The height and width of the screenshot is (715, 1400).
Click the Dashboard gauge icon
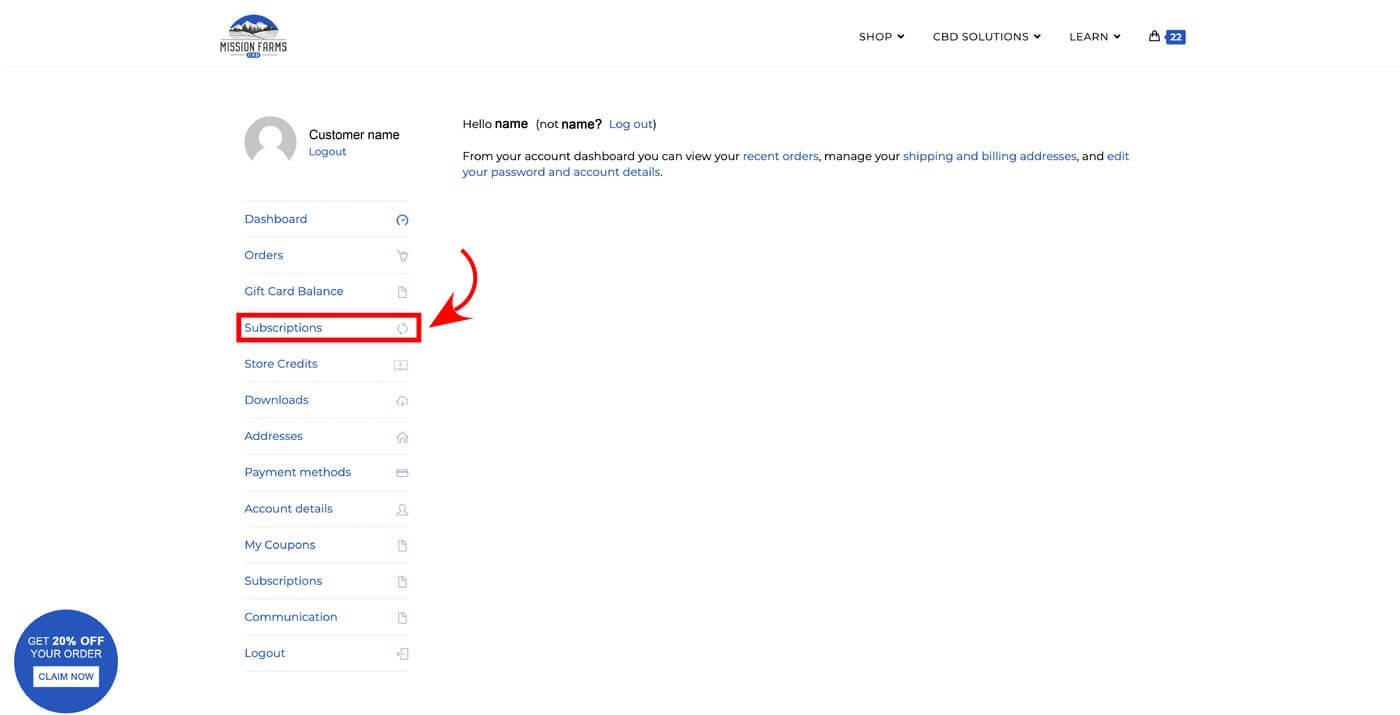click(x=402, y=220)
